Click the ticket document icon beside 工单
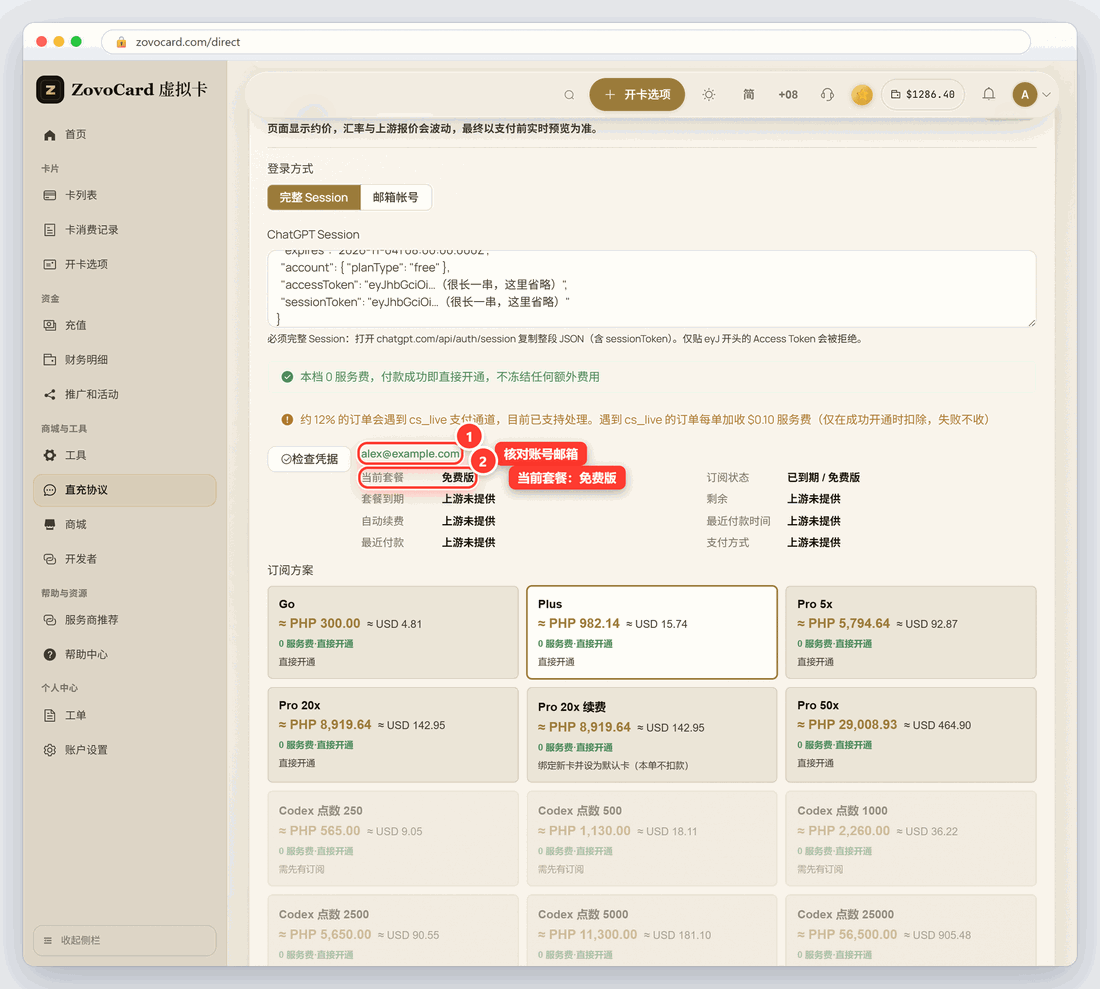 [x=50, y=715]
